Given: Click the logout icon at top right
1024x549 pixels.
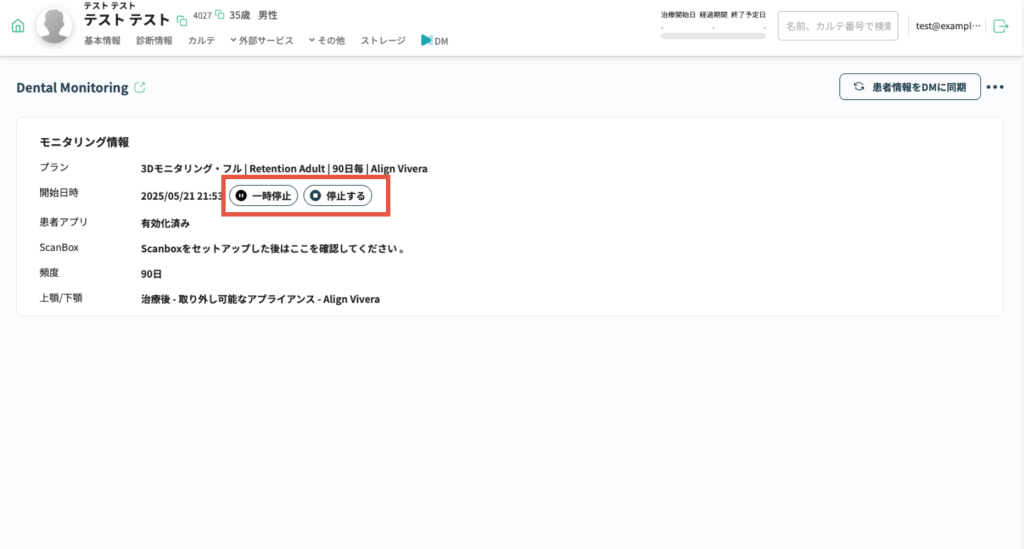Looking at the screenshot, I should pyautogui.click(x=1001, y=26).
